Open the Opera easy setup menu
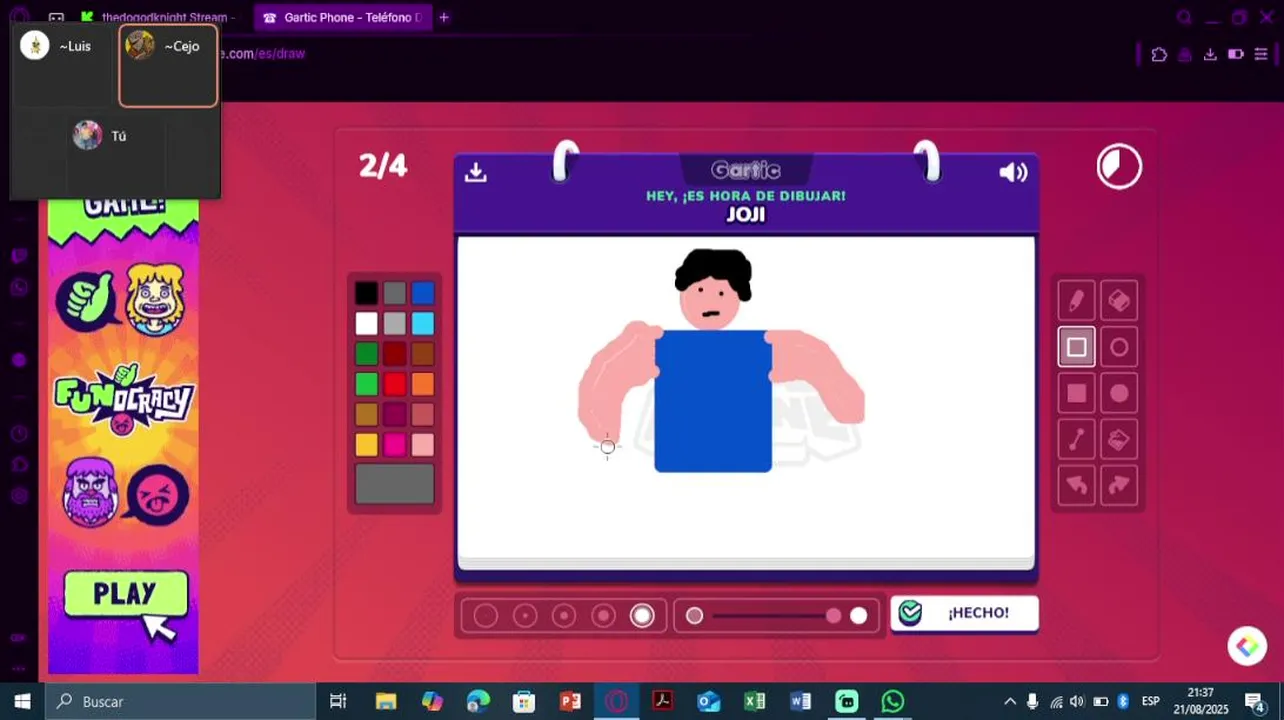The image size is (1284, 720). coord(1260,54)
